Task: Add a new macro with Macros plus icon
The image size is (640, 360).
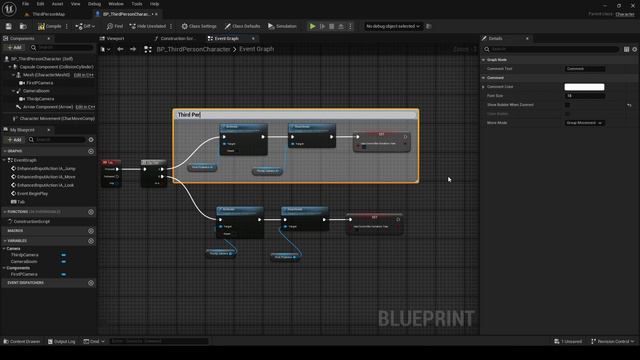Action: (91, 231)
